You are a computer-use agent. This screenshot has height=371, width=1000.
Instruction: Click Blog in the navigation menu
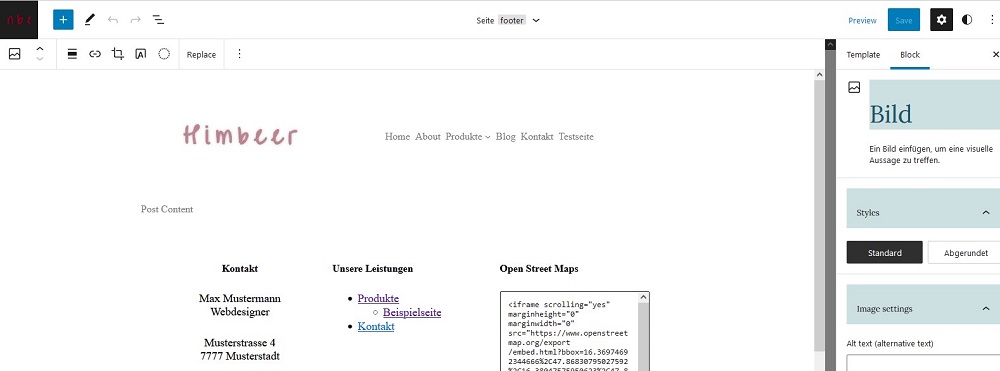505,136
